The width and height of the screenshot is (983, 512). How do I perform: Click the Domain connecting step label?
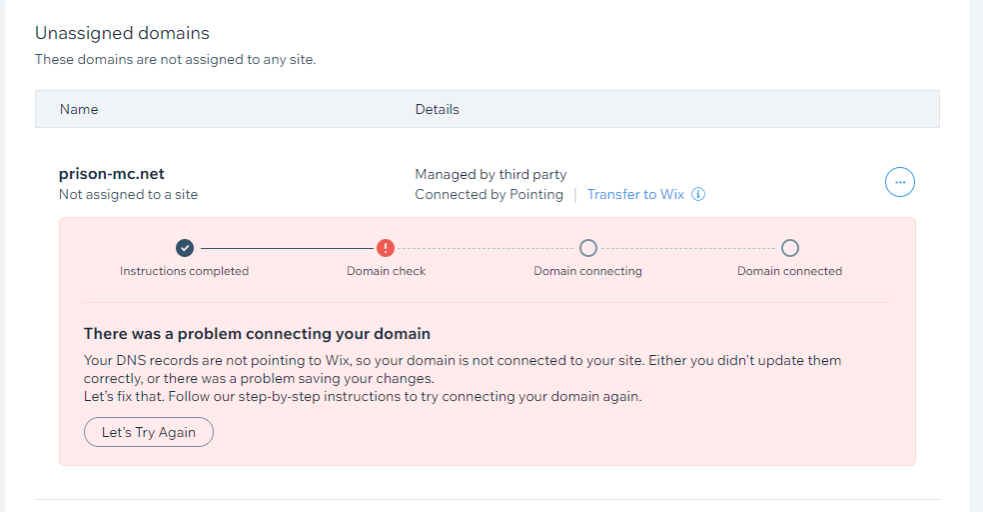tap(588, 271)
